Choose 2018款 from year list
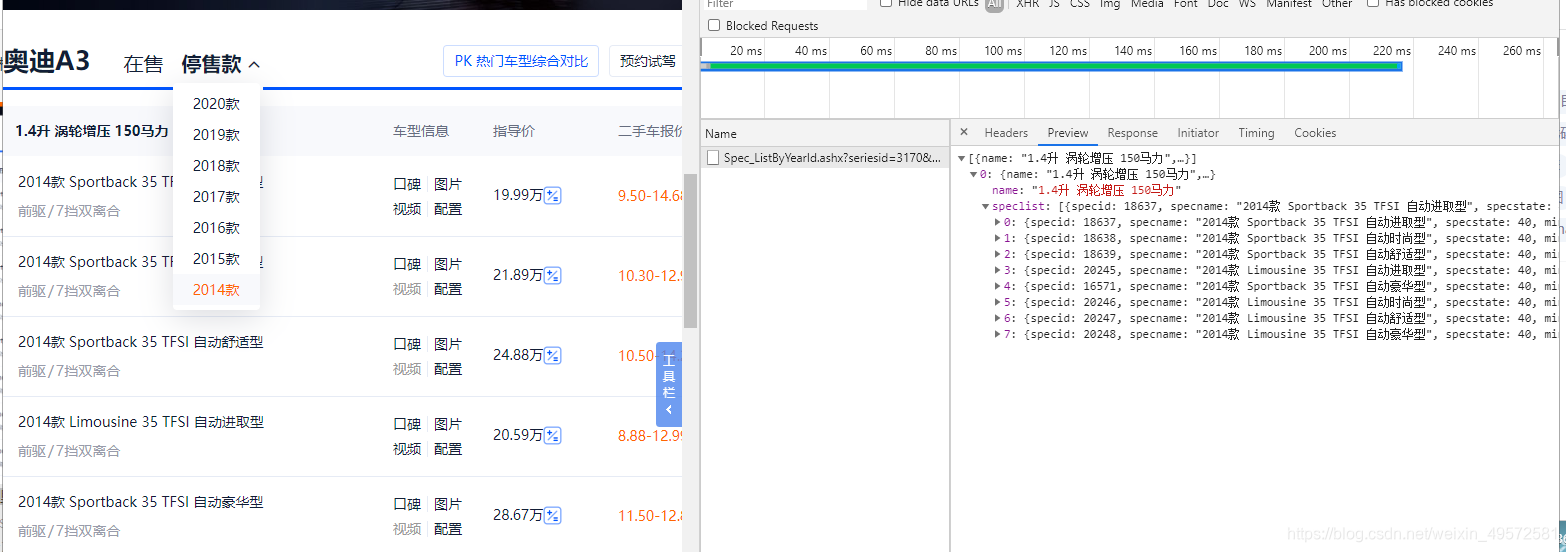 pos(216,166)
